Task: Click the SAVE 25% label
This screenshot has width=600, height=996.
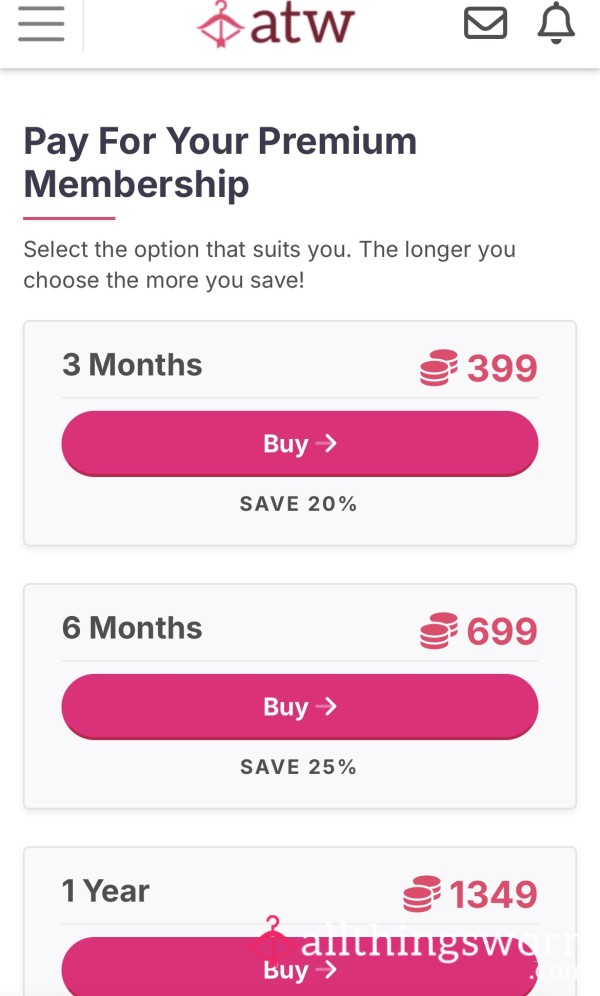Action: point(298,767)
